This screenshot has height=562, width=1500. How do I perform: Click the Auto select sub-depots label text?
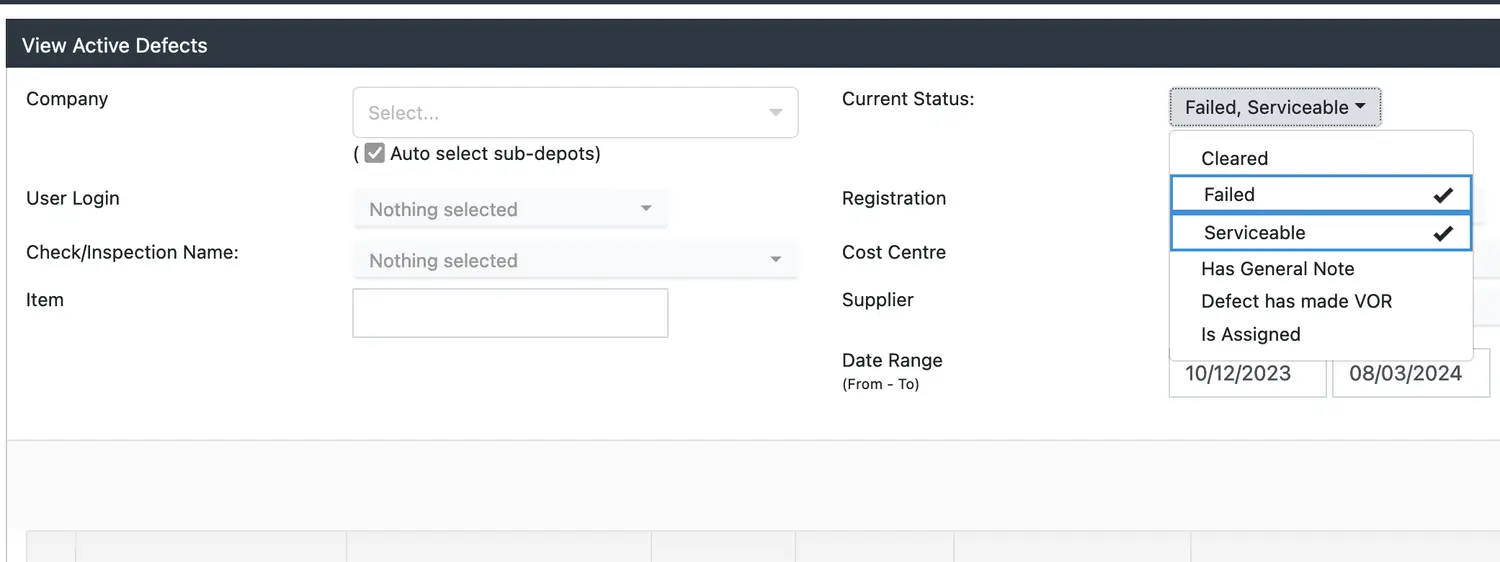point(494,154)
